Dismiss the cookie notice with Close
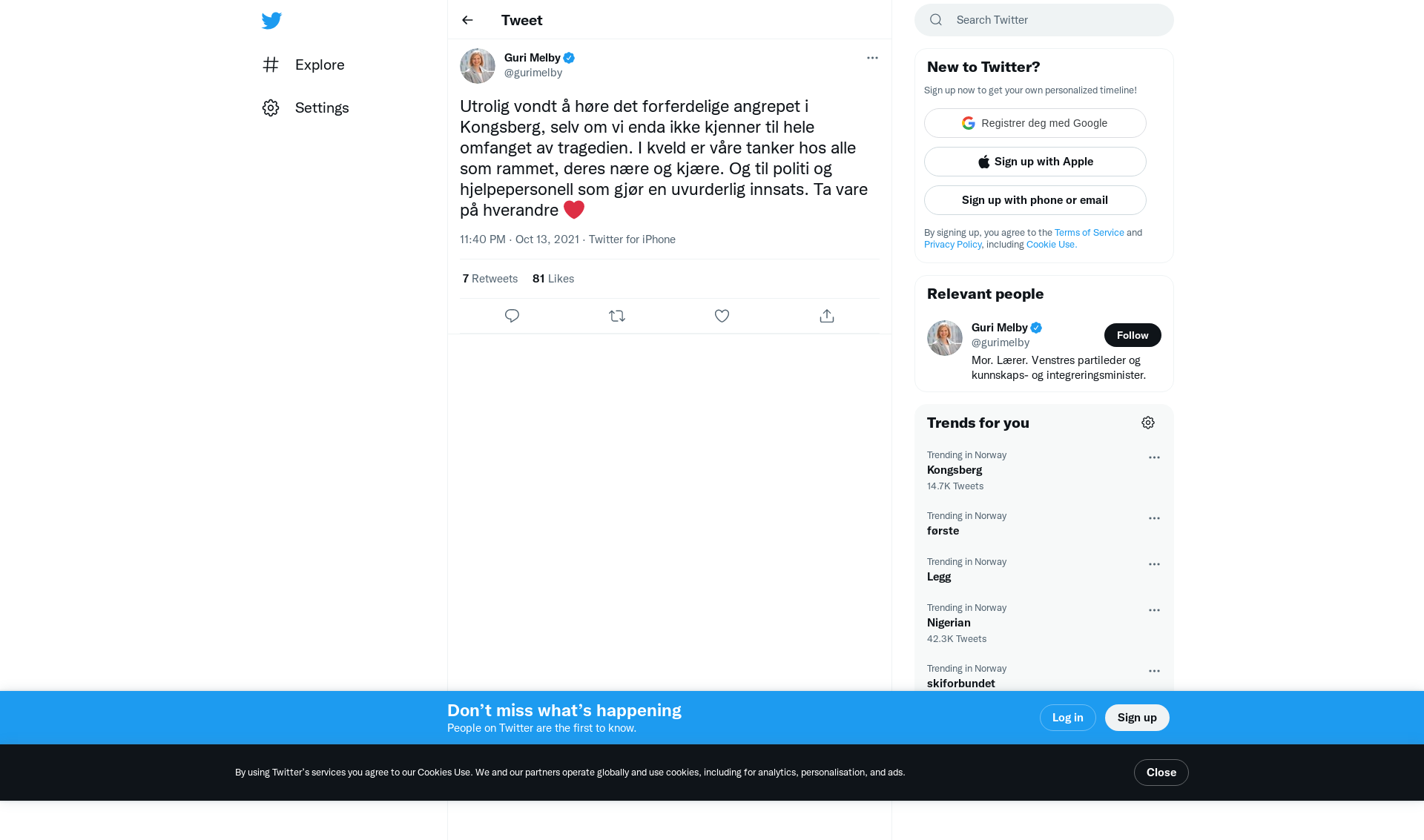The image size is (1424, 840). click(x=1161, y=773)
